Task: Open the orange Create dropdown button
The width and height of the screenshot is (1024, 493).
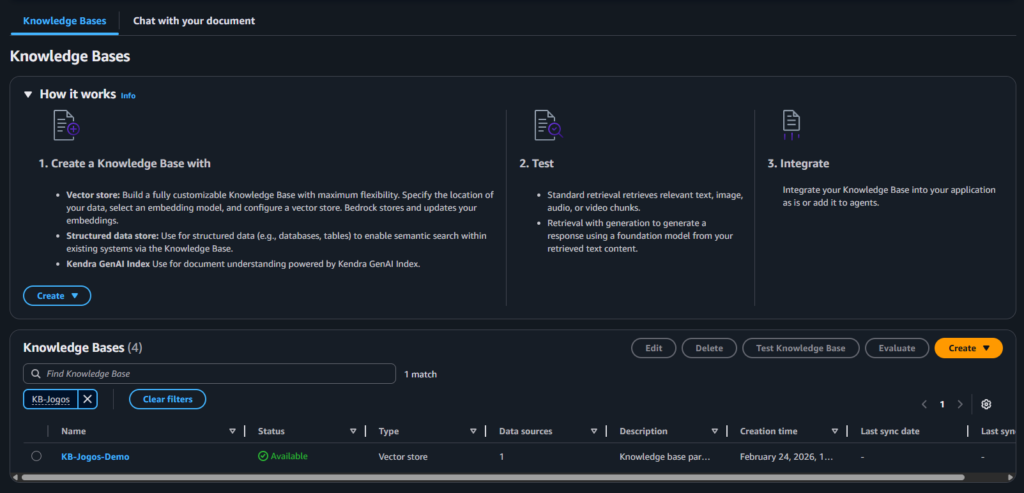Action: coord(968,348)
